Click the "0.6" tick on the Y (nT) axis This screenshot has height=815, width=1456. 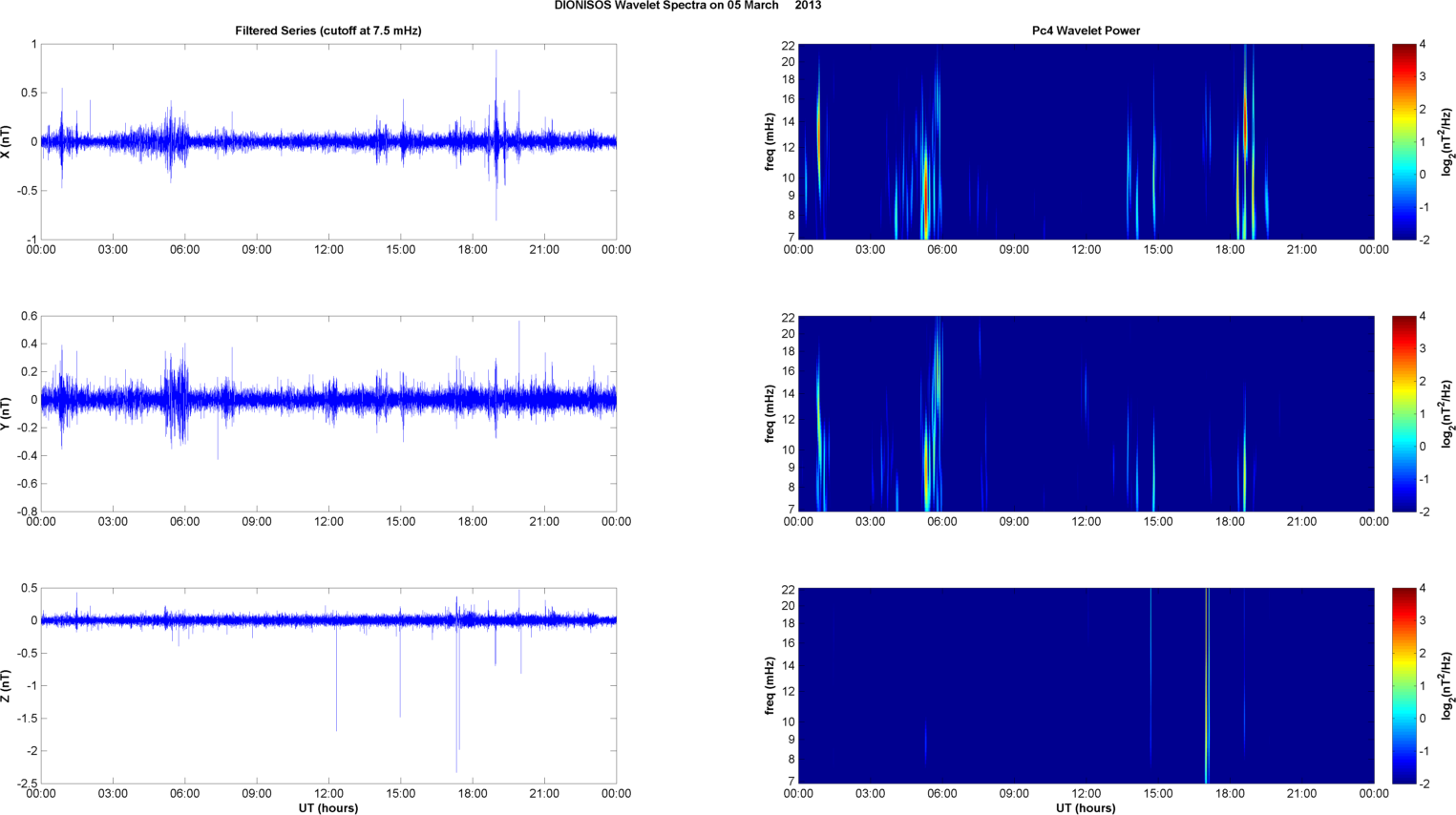(28, 317)
